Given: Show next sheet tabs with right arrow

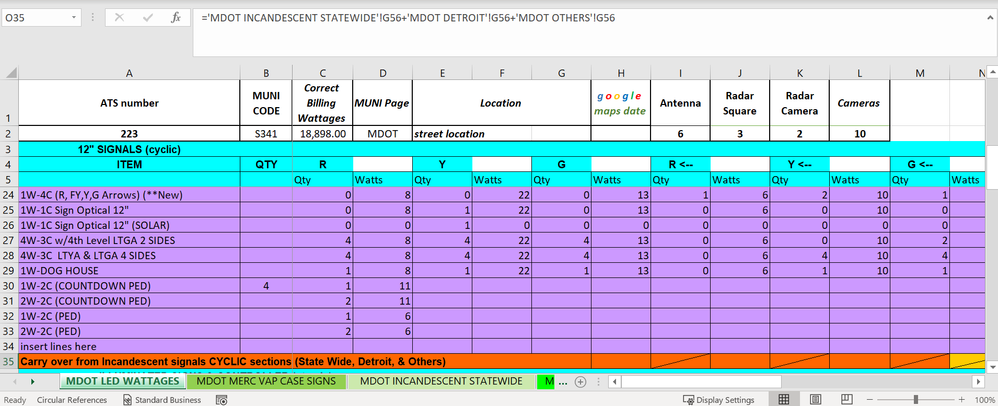Looking at the screenshot, I should 32,382.
